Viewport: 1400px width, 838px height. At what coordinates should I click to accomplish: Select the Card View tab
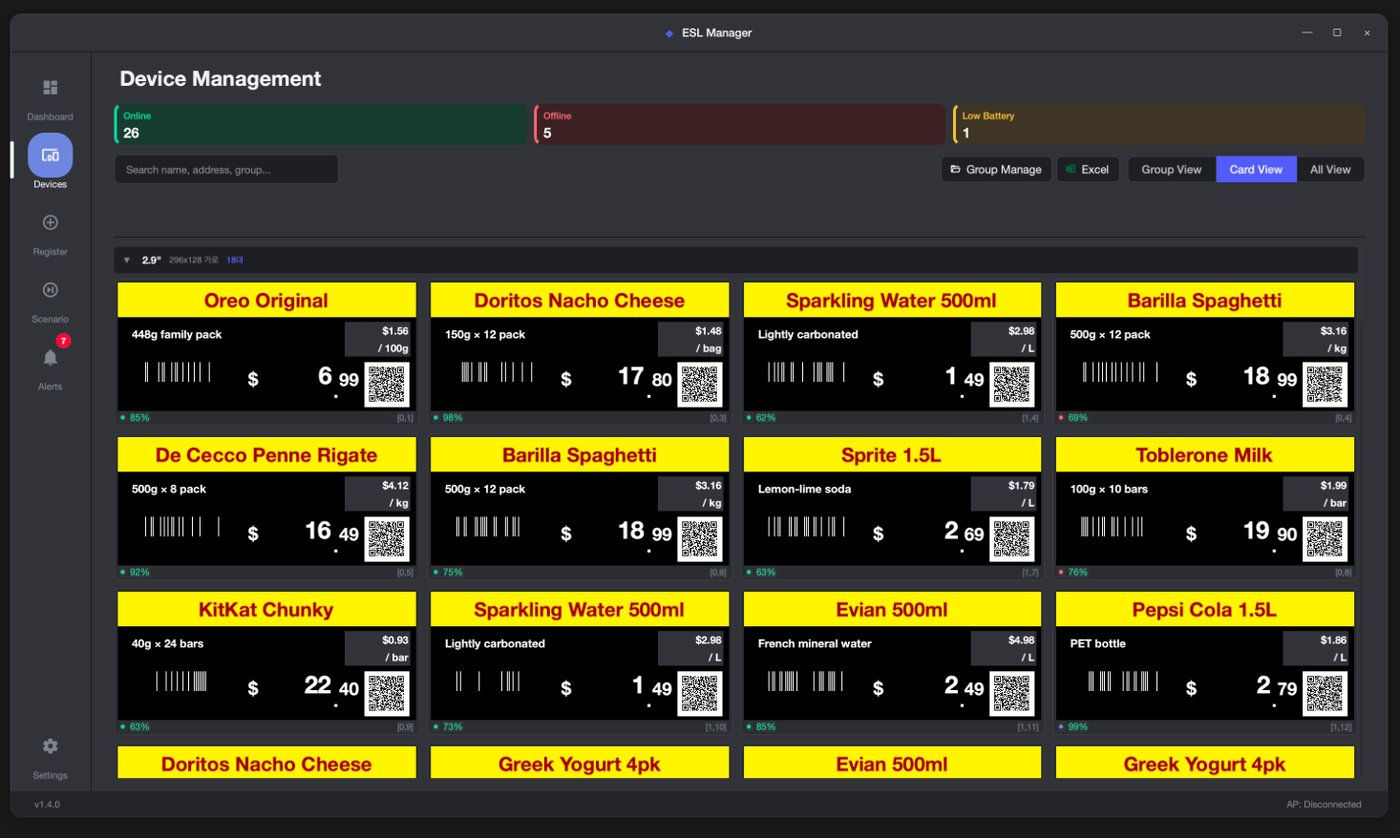click(1256, 170)
